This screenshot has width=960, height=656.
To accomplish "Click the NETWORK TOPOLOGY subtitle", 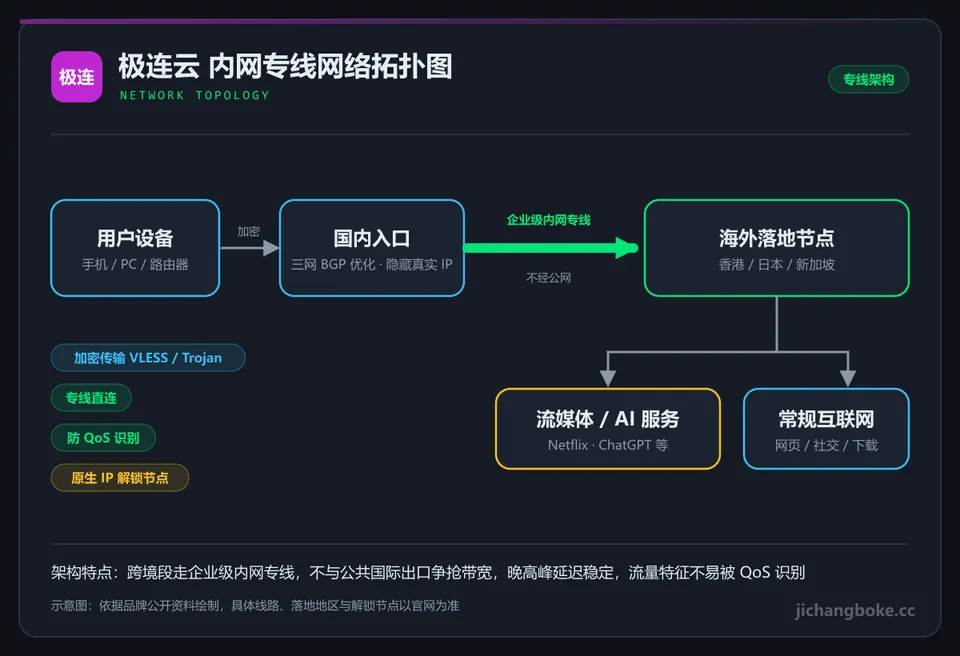I will coord(195,96).
